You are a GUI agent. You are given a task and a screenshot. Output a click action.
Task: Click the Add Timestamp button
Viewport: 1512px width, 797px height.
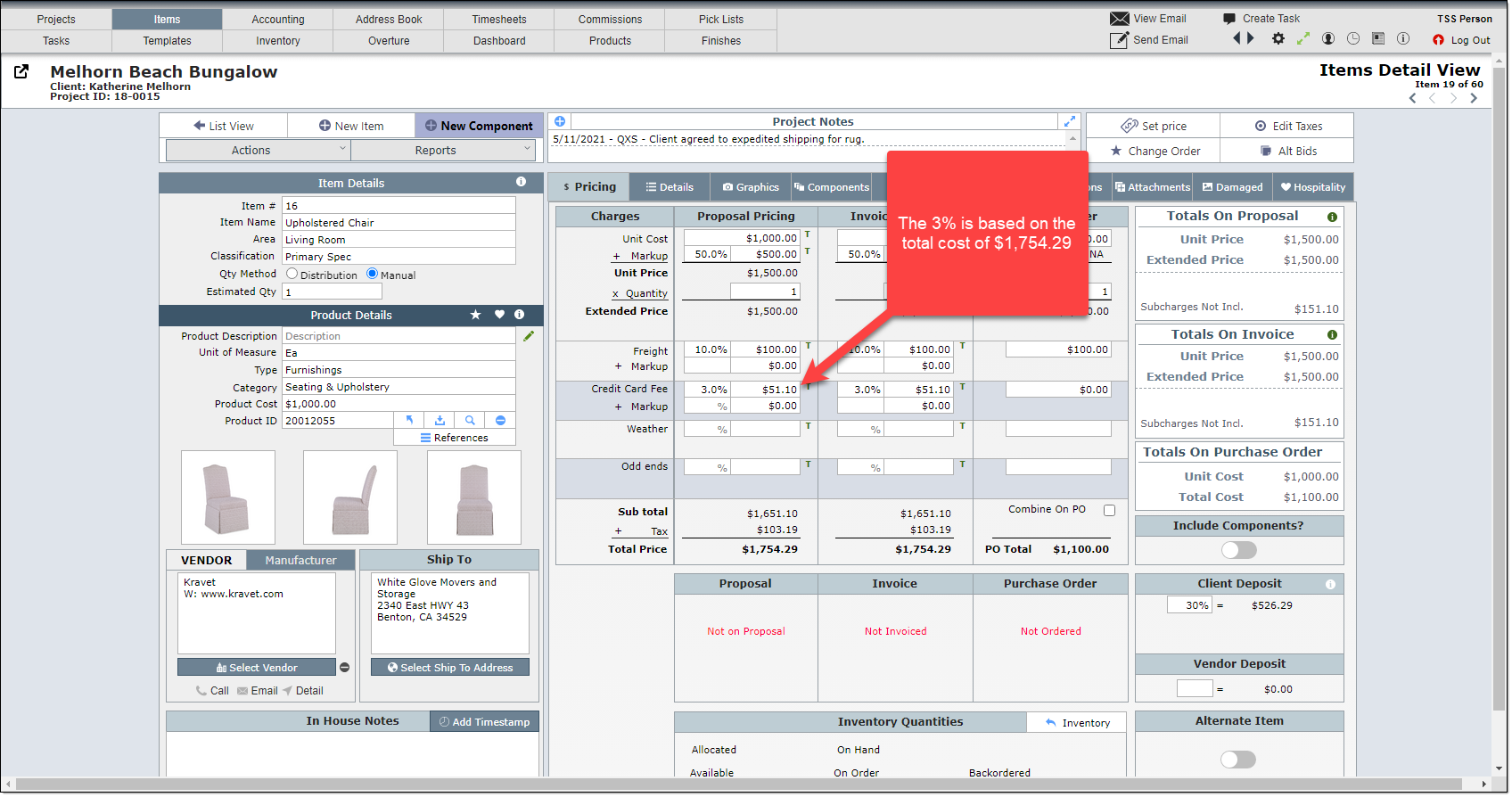tap(484, 722)
